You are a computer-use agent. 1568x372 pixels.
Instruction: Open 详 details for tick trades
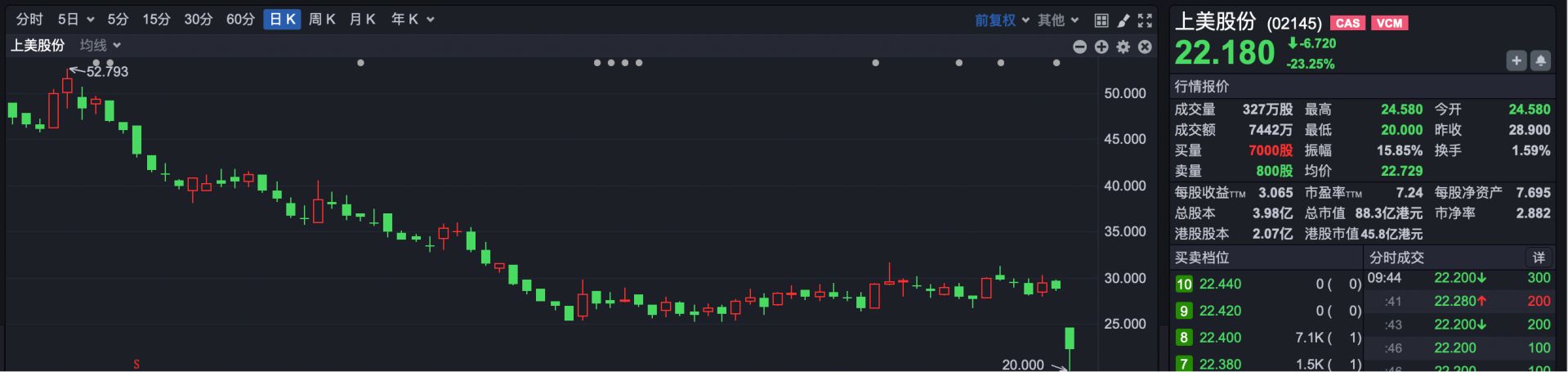[1539, 258]
